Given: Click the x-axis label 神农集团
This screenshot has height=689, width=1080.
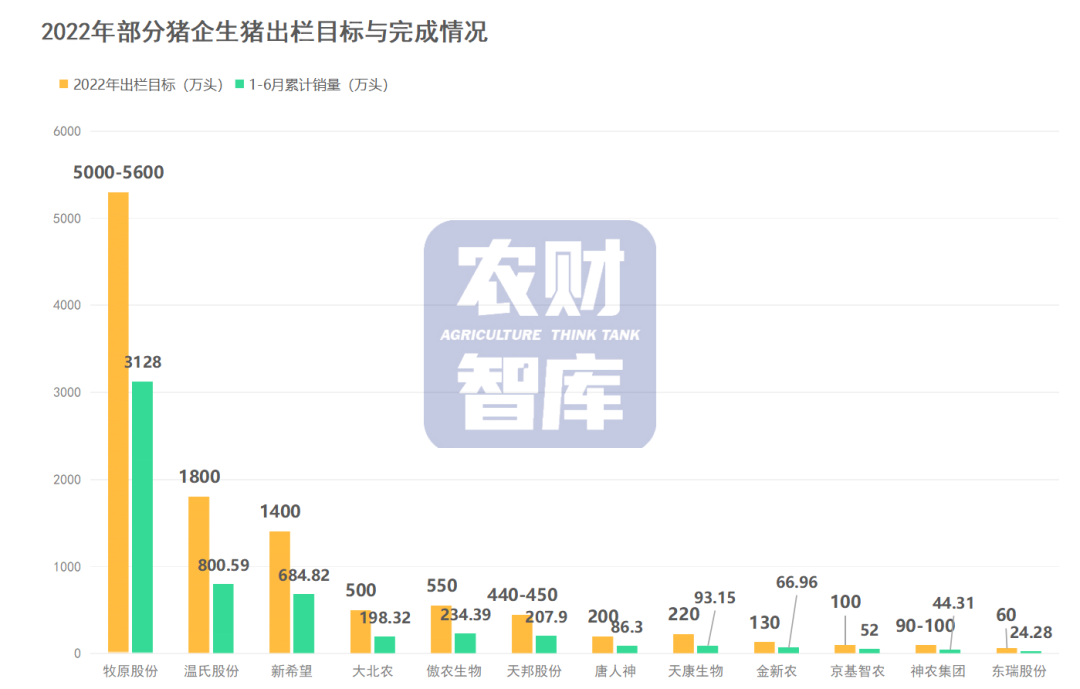Looking at the screenshot, I should coord(938,671).
